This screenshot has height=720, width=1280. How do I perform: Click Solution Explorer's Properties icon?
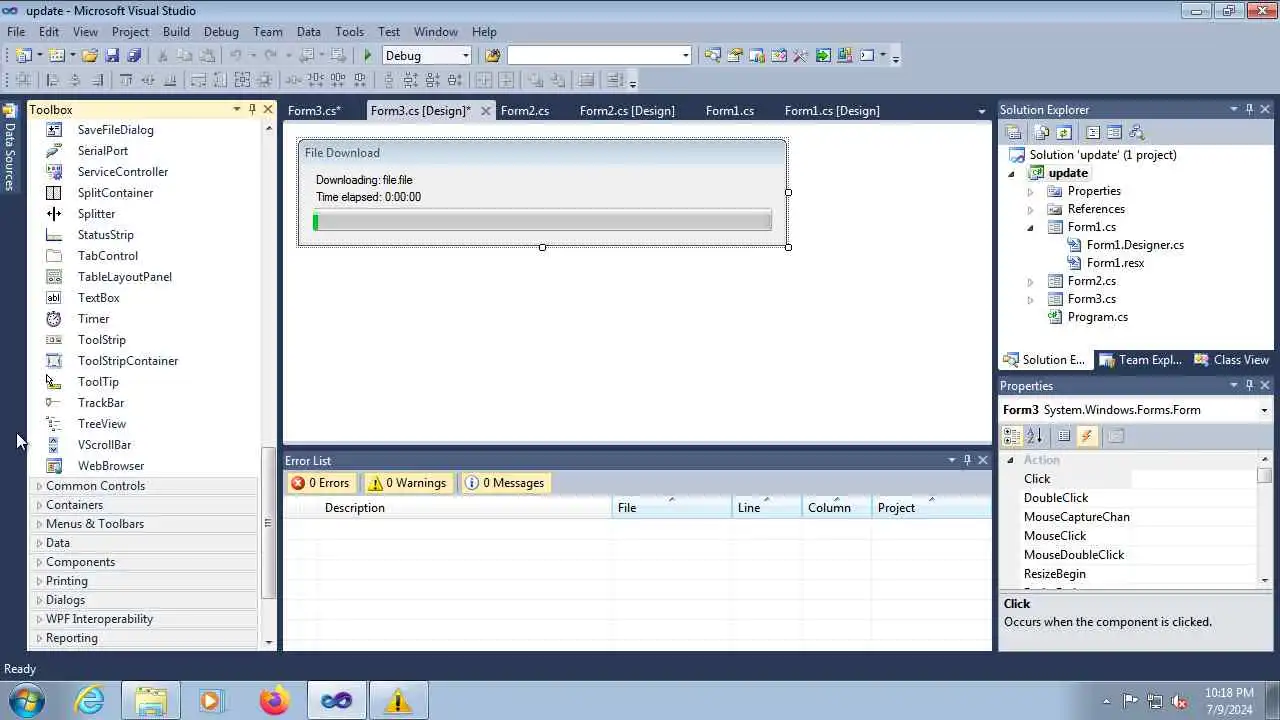(x=1013, y=132)
